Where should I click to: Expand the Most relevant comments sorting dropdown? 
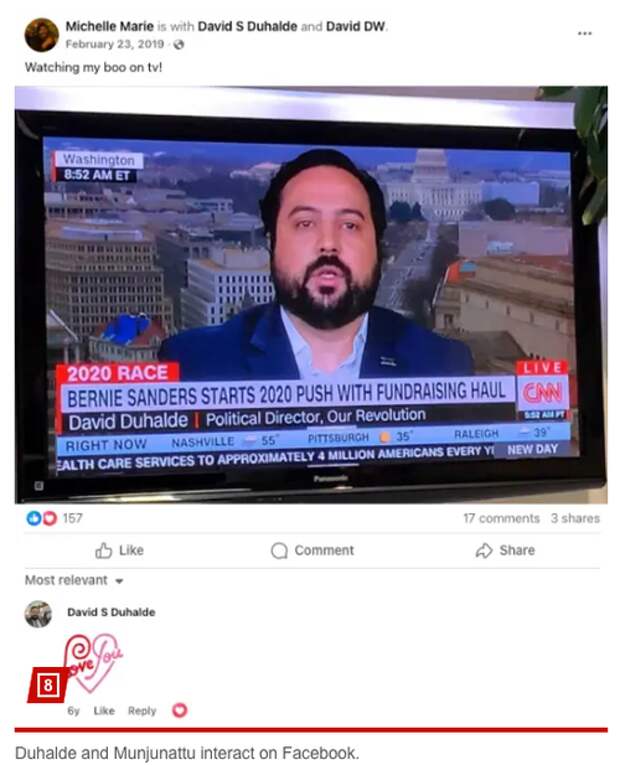(74, 580)
